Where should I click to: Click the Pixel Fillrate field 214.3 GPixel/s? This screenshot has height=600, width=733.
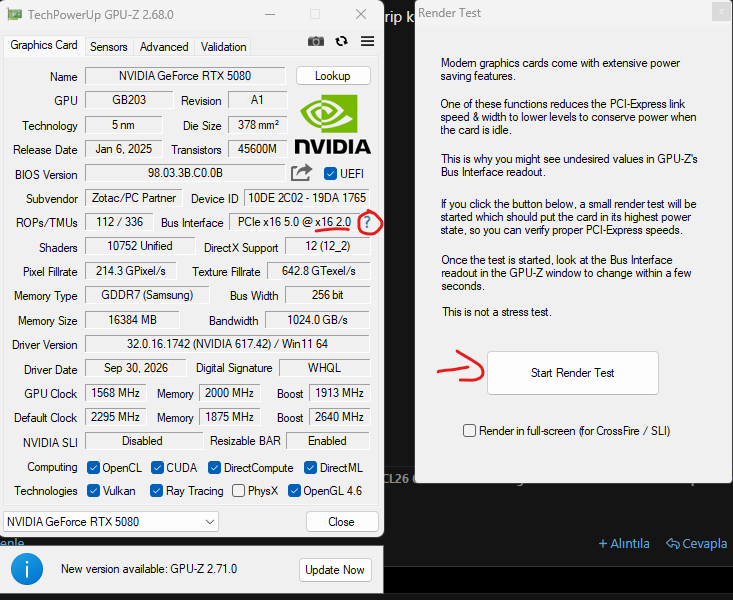point(131,271)
